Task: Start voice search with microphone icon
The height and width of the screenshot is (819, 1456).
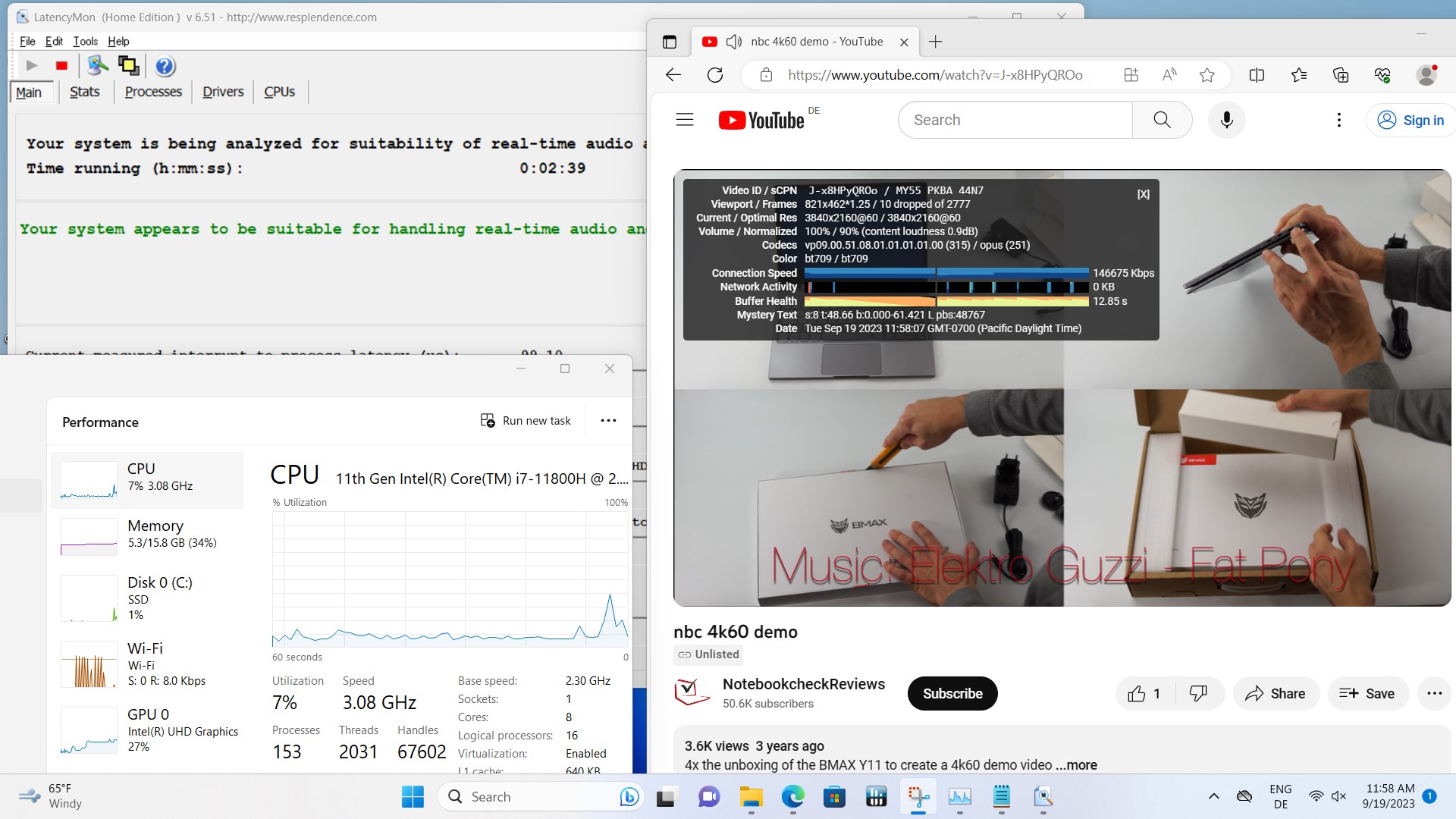Action: tap(1227, 120)
